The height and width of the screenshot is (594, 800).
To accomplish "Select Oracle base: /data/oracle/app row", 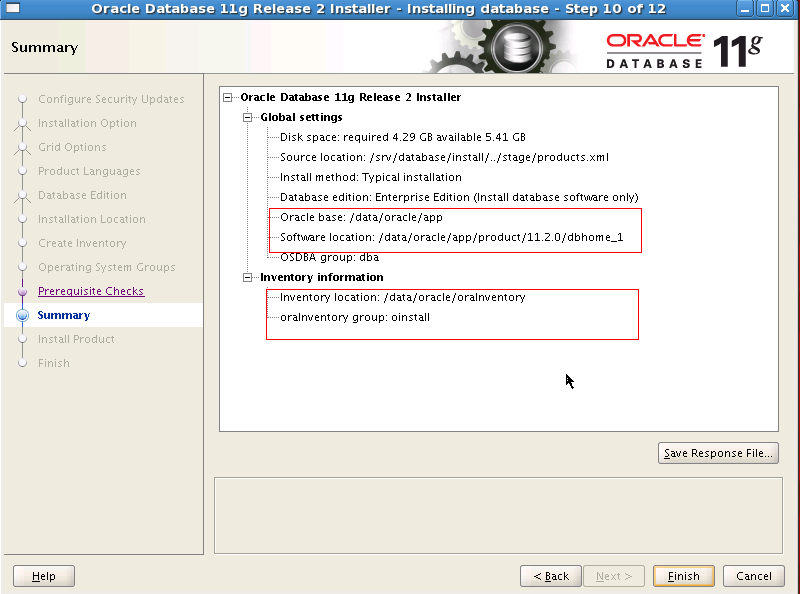I will 361,217.
